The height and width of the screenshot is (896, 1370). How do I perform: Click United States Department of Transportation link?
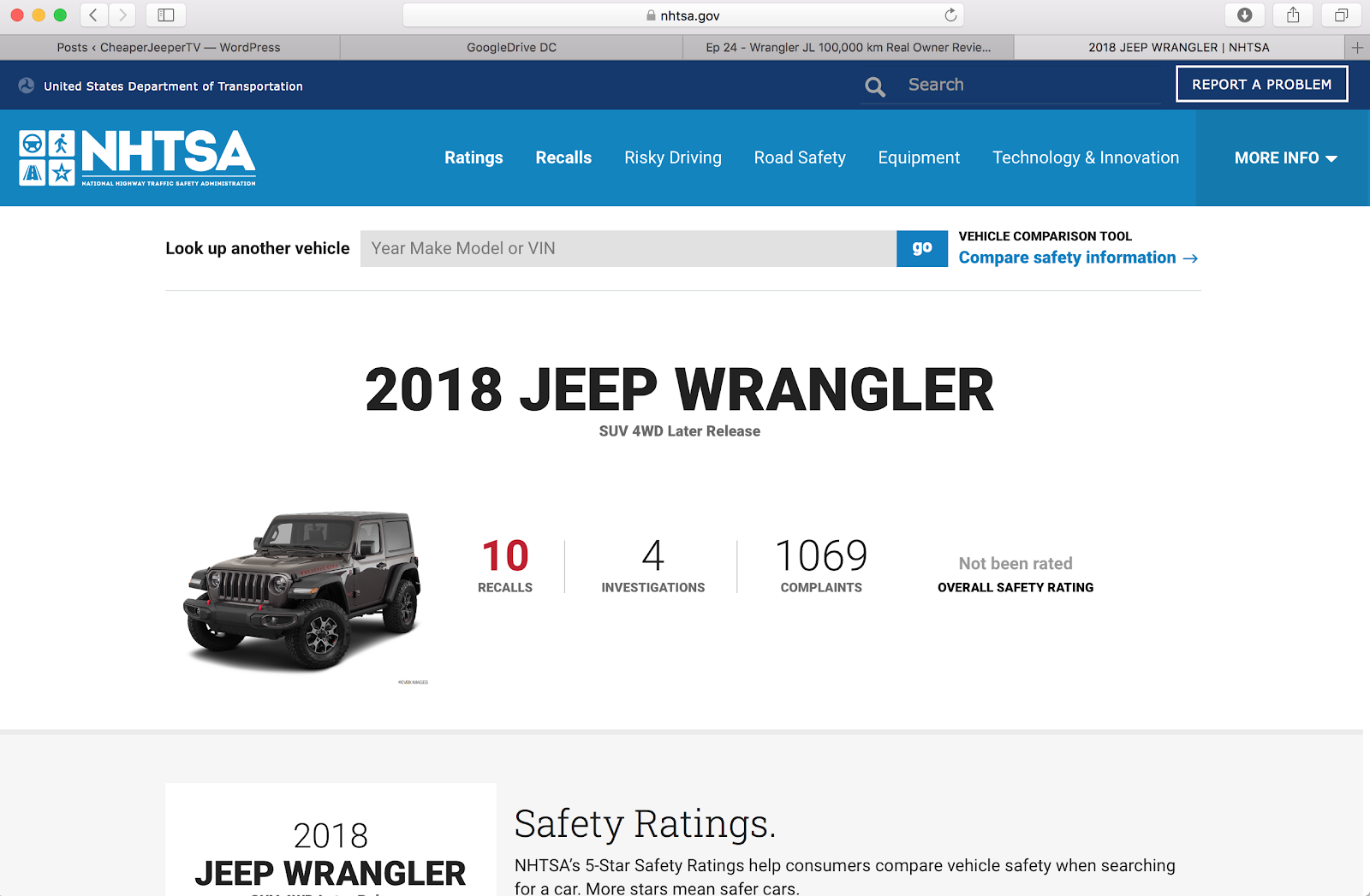[173, 86]
